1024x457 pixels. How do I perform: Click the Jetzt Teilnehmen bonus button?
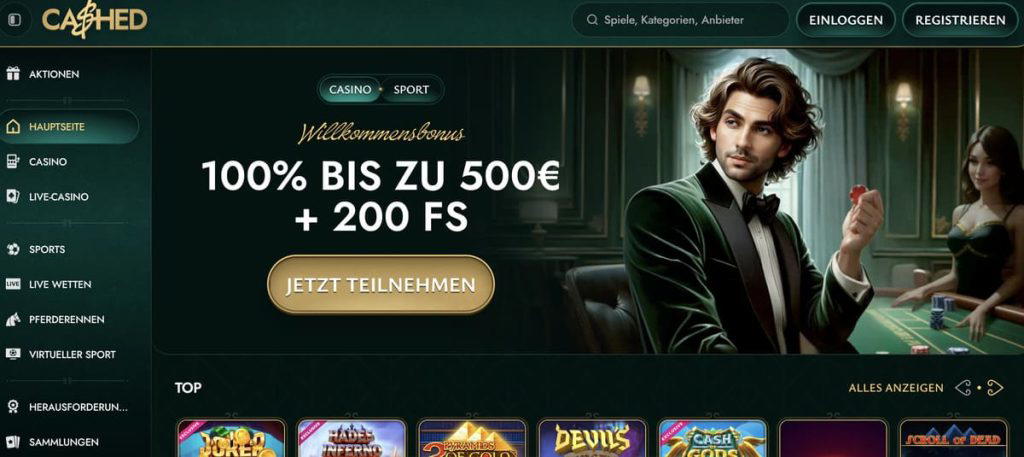[381, 285]
